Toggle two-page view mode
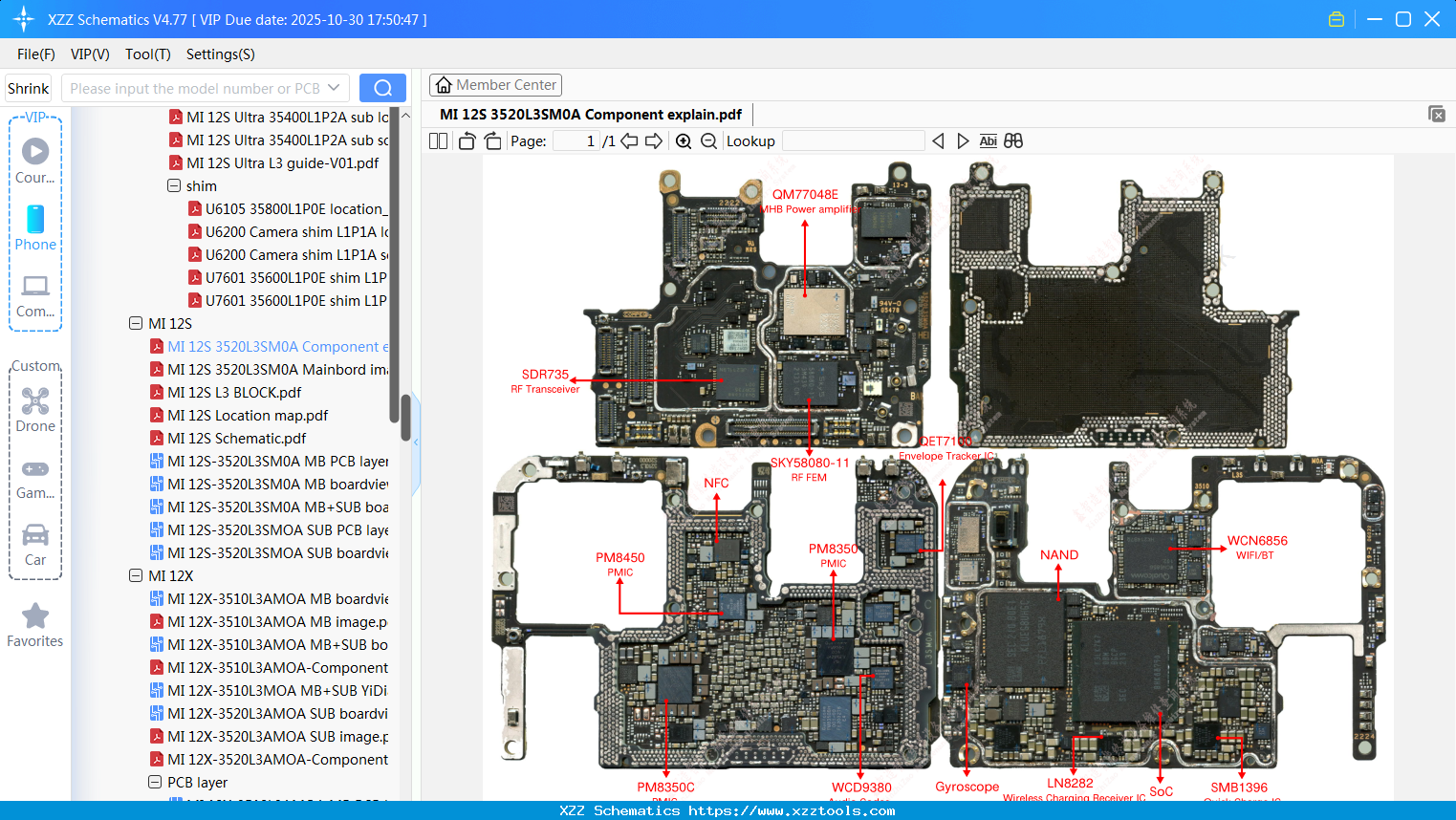This screenshot has height=820, width=1456. pos(438,140)
